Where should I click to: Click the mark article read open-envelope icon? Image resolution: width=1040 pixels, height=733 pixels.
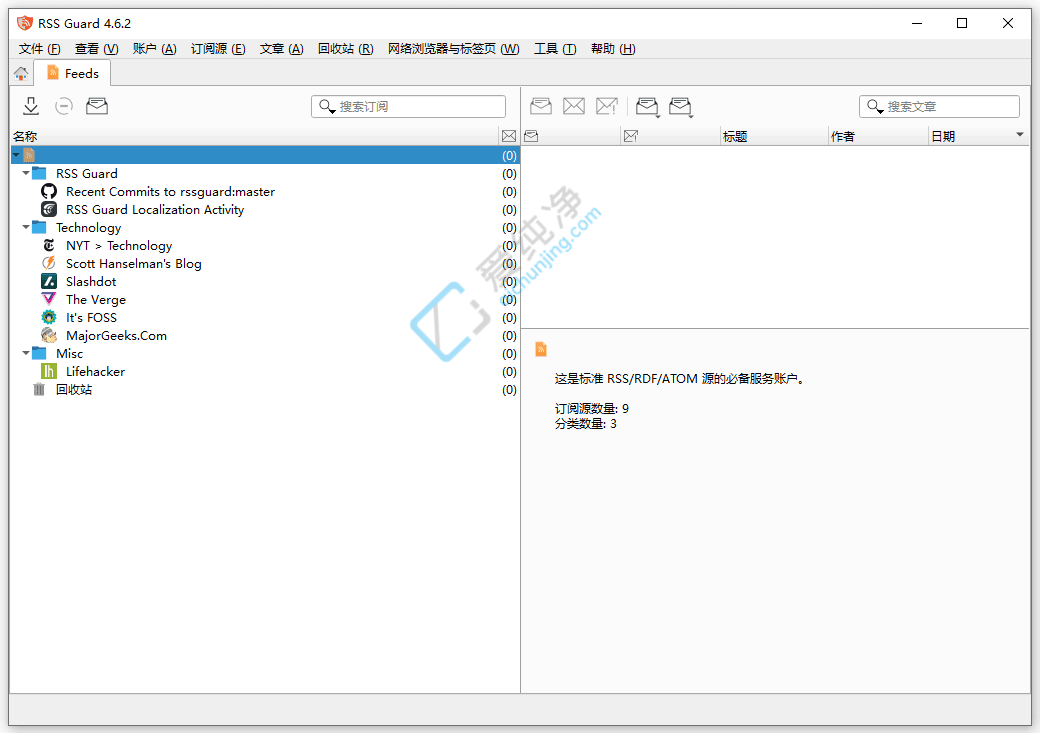coord(541,106)
